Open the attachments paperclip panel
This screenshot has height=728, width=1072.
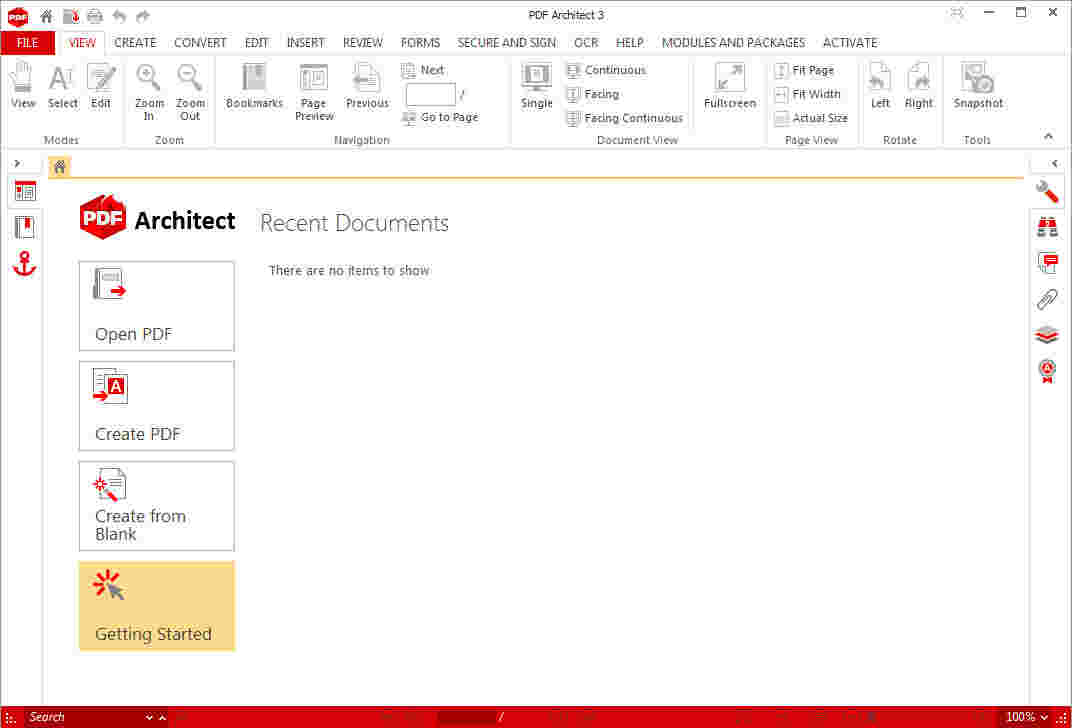[1047, 299]
